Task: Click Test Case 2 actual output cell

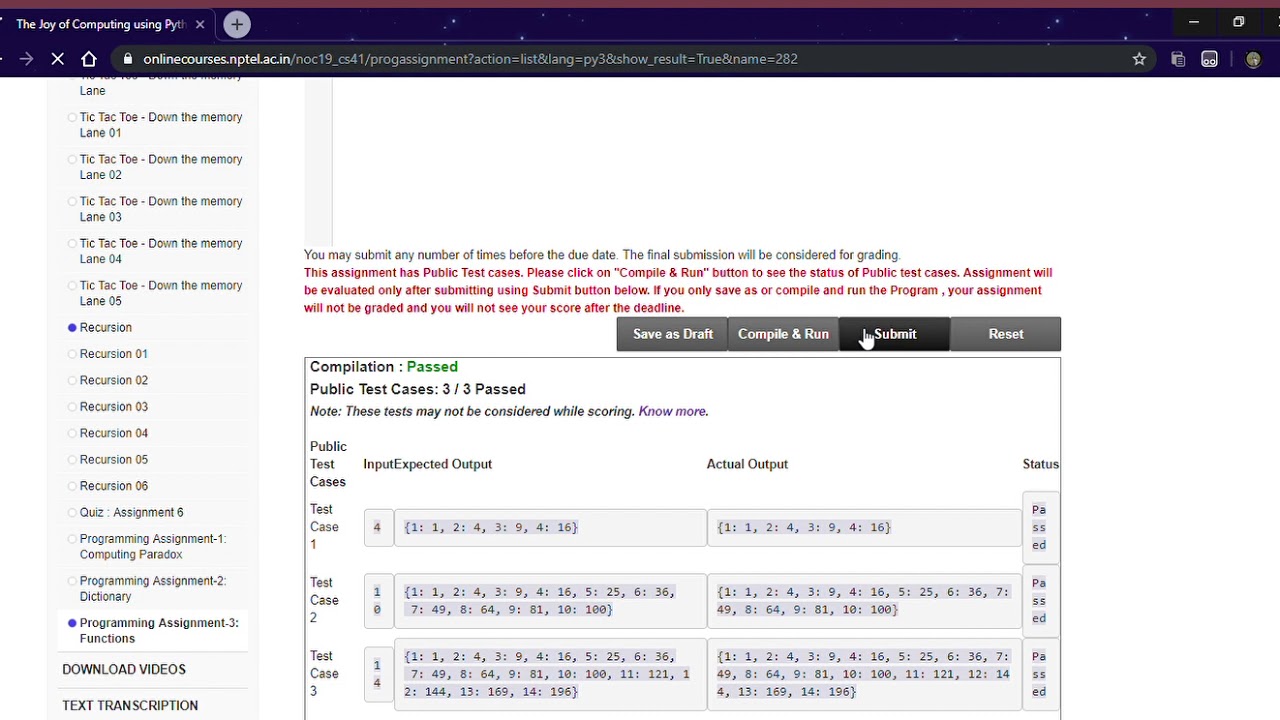Action: [x=864, y=600]
